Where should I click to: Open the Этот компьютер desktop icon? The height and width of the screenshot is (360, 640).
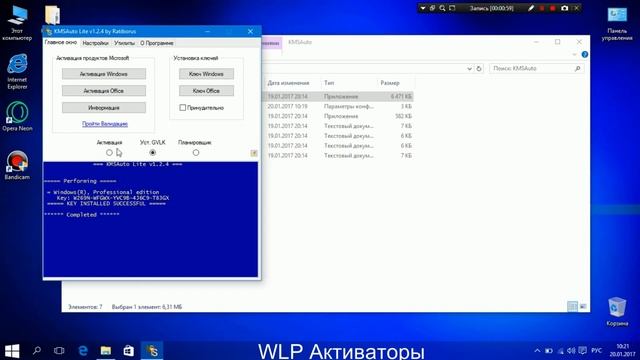coord(17,22)
